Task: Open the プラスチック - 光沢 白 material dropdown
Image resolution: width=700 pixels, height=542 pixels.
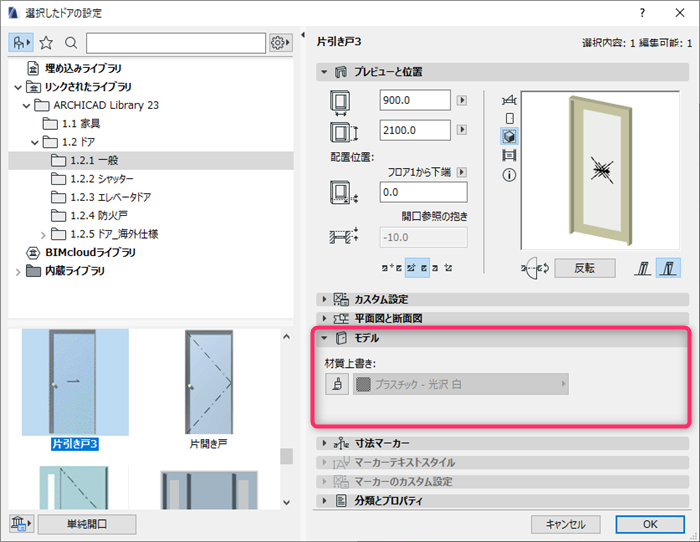Action: click(x=460, y=384)
